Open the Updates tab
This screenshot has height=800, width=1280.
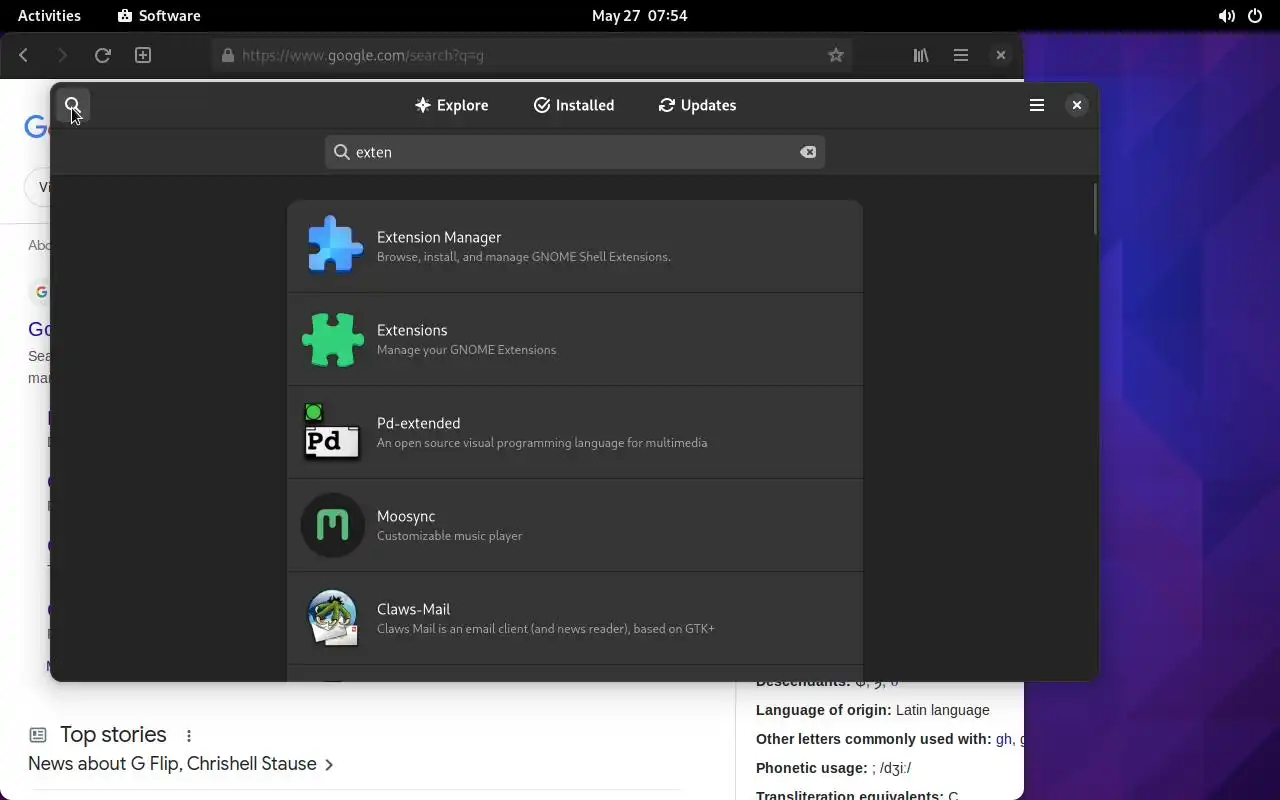click(698, 105)
